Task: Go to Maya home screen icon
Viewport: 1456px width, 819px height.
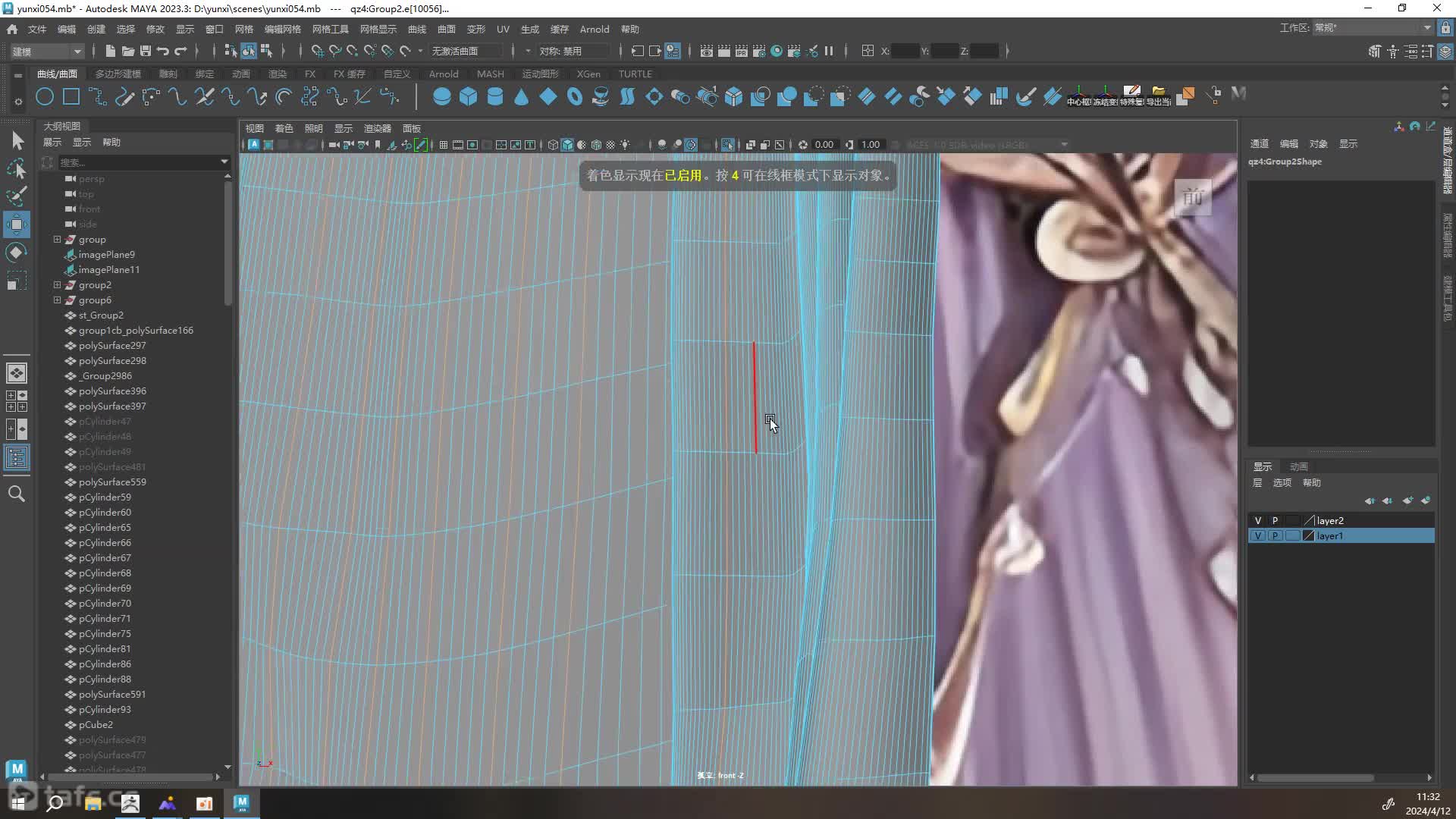Action: click(x=12, y=30)
